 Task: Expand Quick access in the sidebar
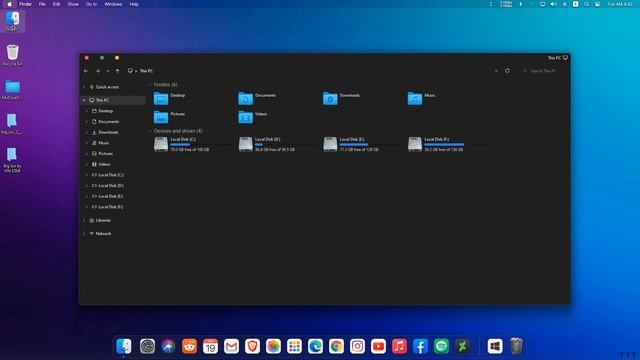(x=84, y=87)
